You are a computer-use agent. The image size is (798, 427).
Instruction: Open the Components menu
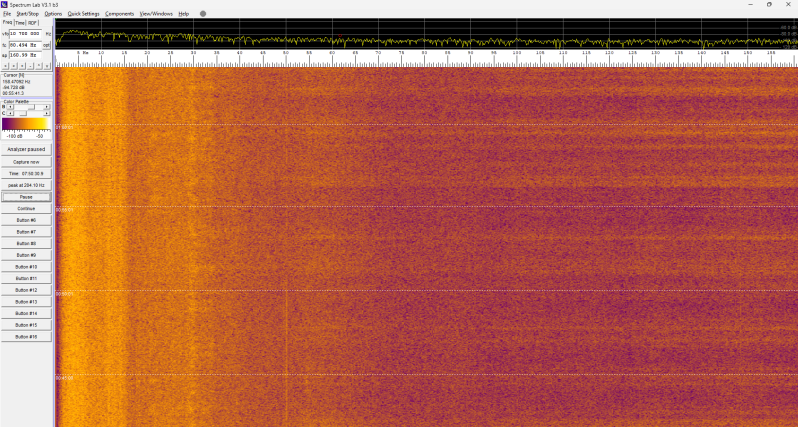tap(120, 14)
